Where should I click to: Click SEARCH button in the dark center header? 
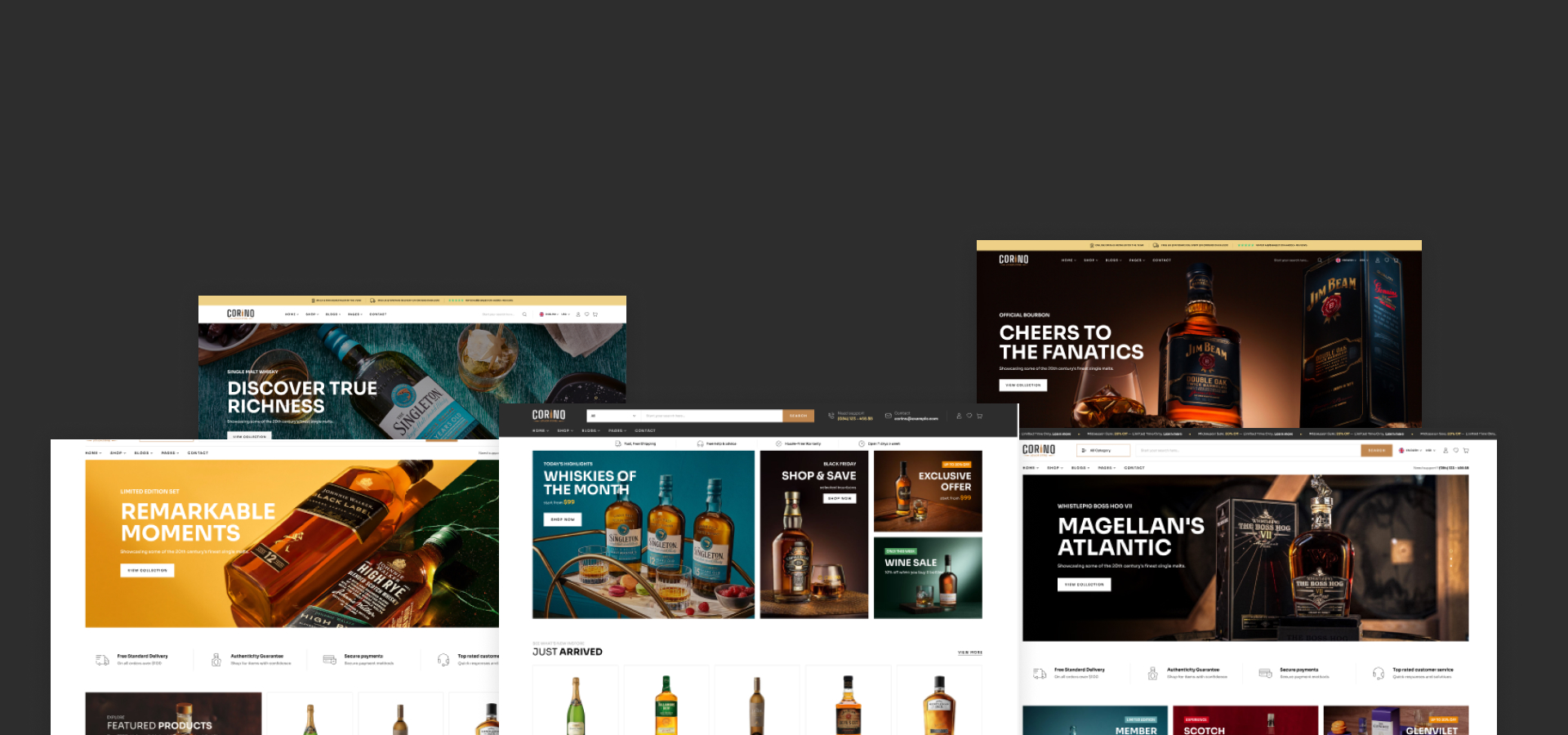[798, 416]
